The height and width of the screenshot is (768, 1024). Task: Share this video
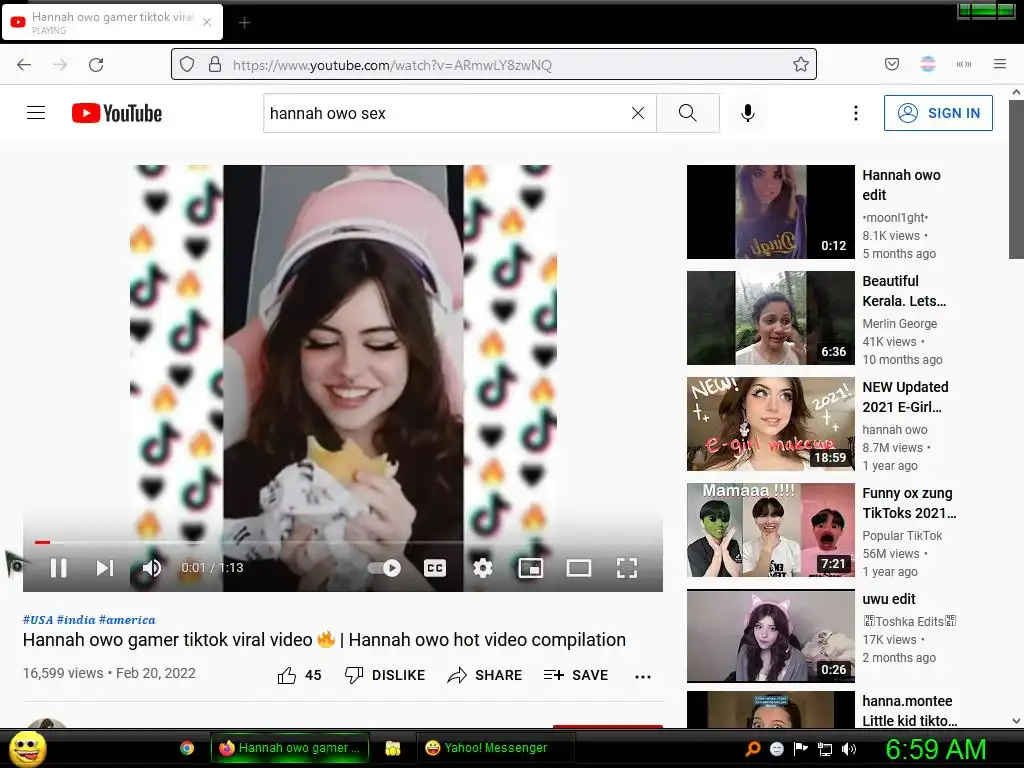click(x=485, y=675)
